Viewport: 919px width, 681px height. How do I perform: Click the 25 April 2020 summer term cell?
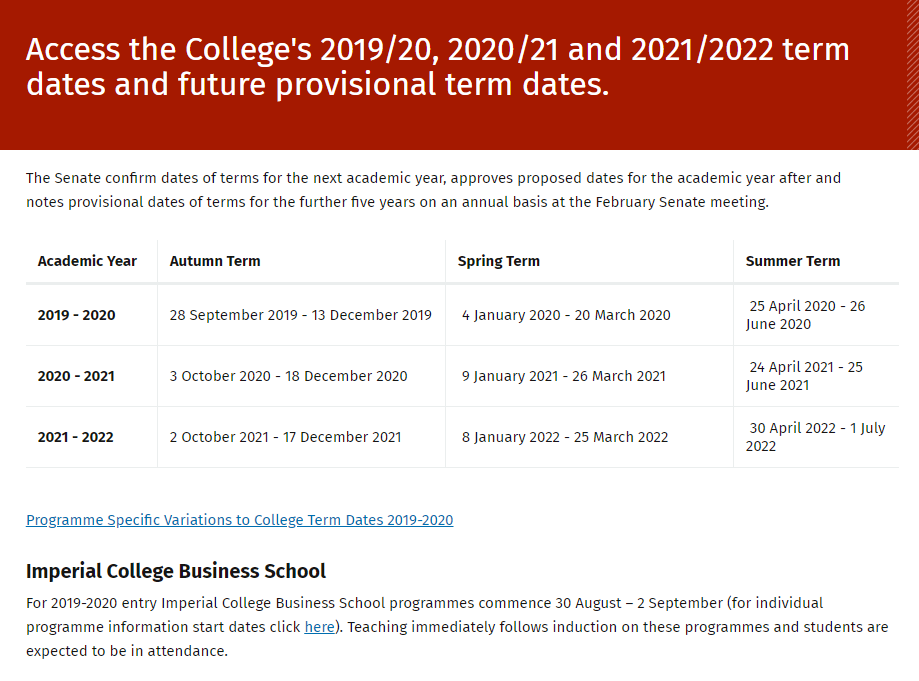805,315
